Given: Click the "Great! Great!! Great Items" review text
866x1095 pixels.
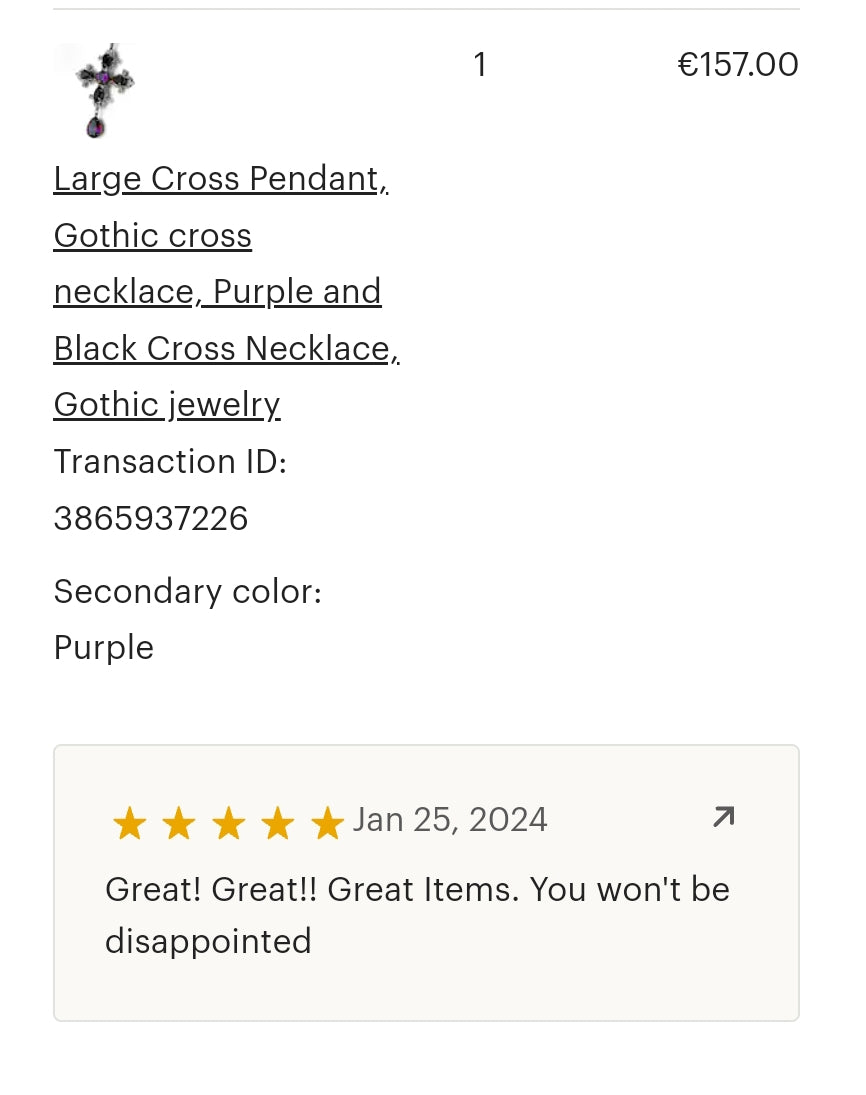Looking at the screenshot, I should click(417, 889).
